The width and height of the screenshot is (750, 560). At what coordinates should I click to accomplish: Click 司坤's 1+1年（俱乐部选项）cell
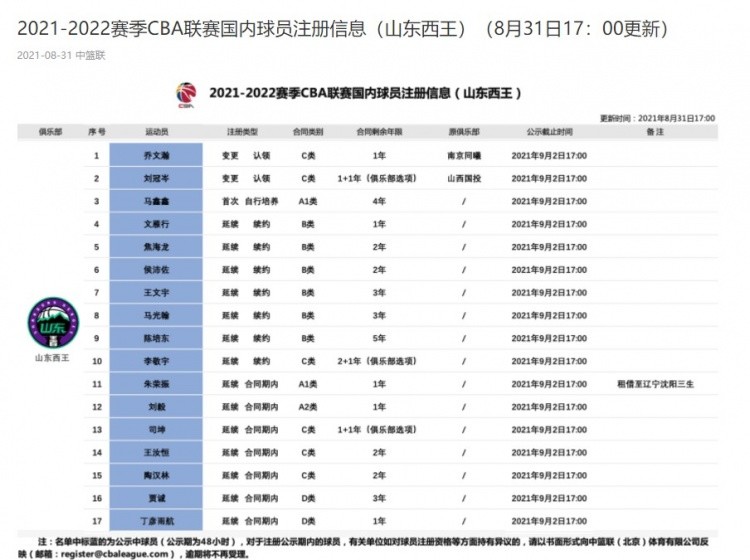click(377, 429)
